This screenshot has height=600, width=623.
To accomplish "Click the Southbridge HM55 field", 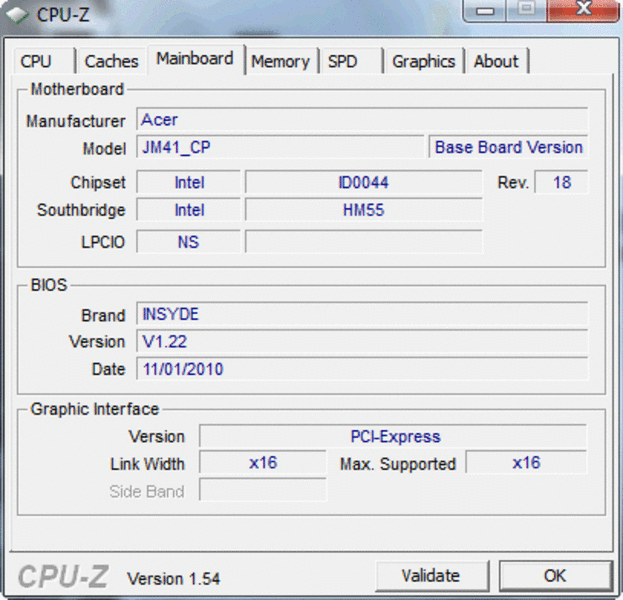I will 364,210.
